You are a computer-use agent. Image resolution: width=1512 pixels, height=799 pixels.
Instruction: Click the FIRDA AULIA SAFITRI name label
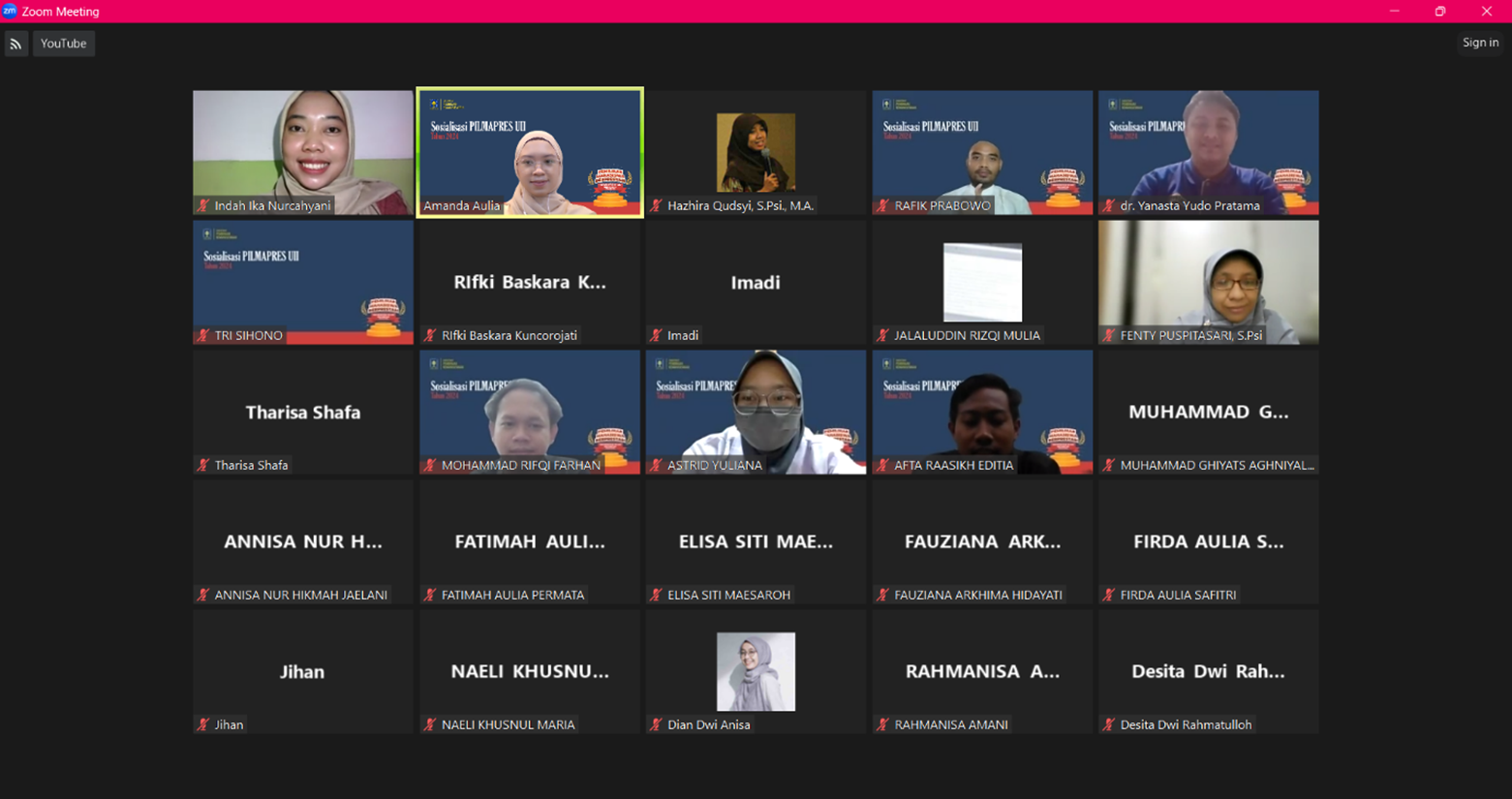tap(1178, 595)
